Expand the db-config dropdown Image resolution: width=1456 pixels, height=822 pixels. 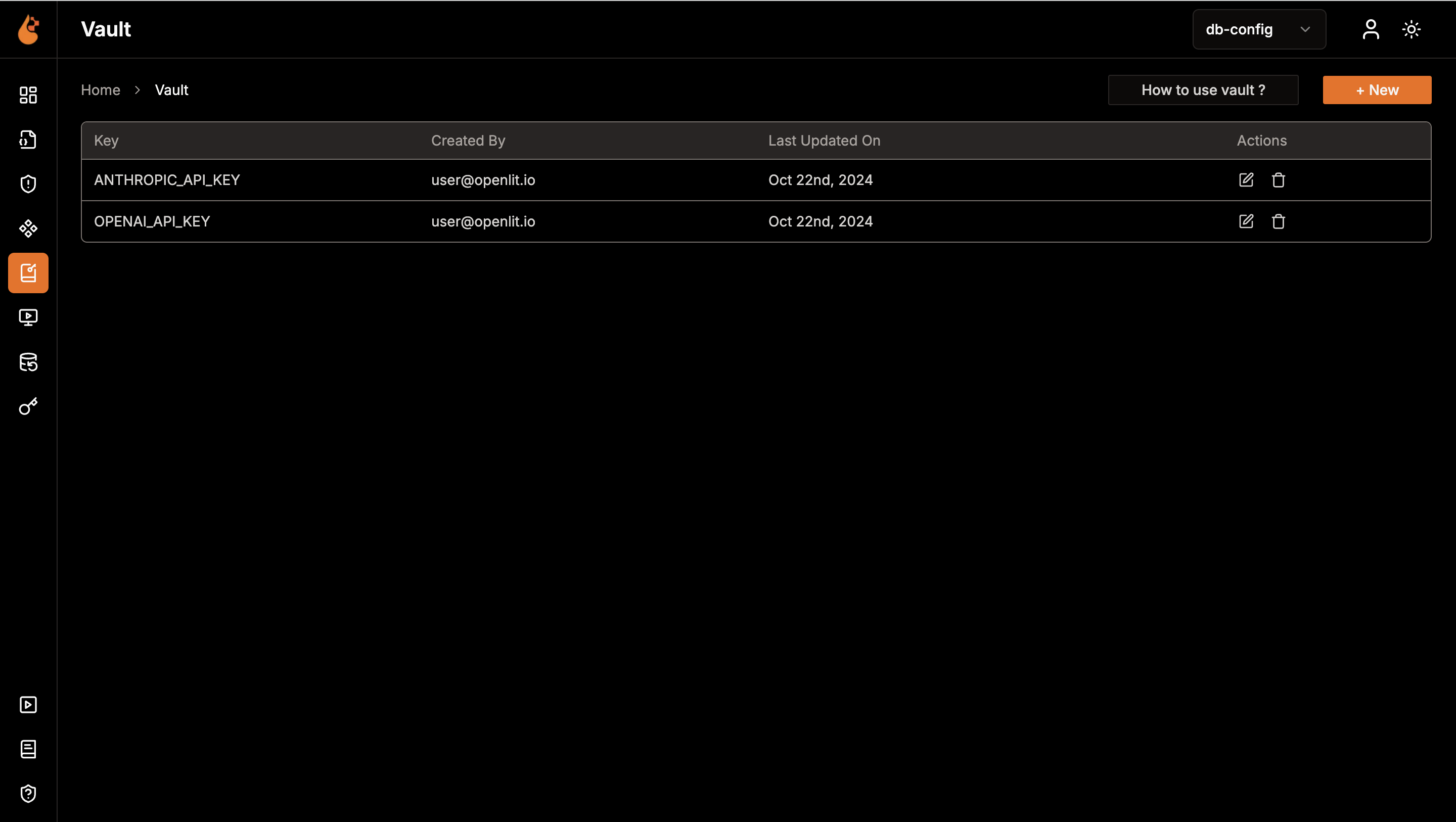click(x=1259, y=29)
